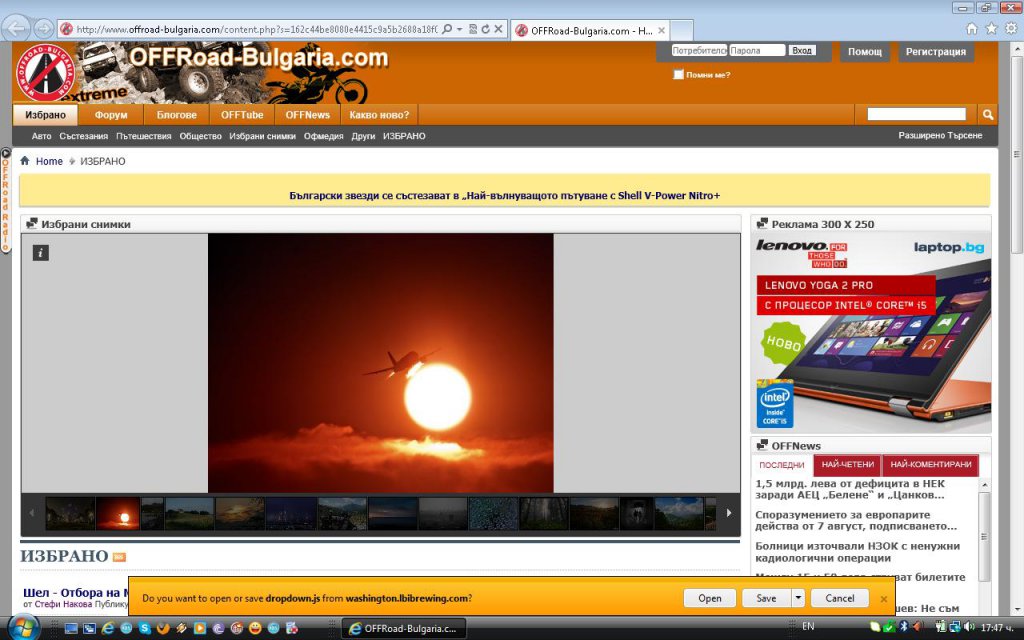Click into the site search box
Image resolution: width=1024 pixels, height=640 pixels.
(916, 114)
